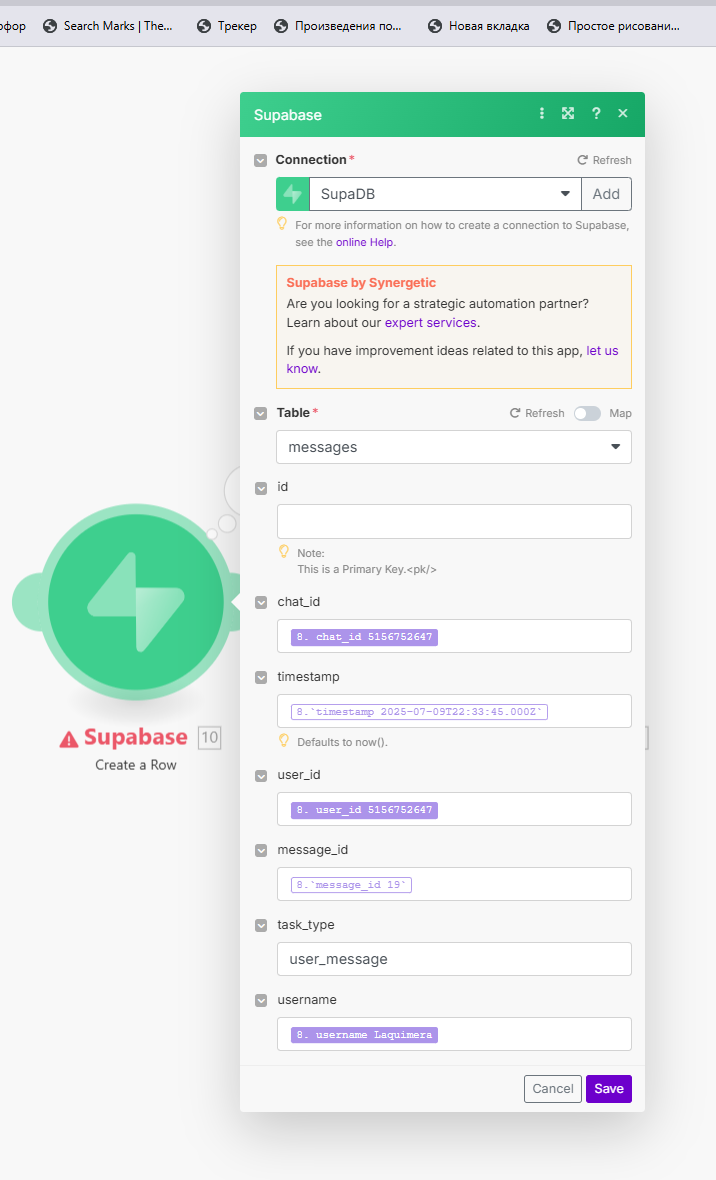This screenshot has height=1180, width=716.
Task: Click the Table Refresh icon
Action: pos(515,413)
